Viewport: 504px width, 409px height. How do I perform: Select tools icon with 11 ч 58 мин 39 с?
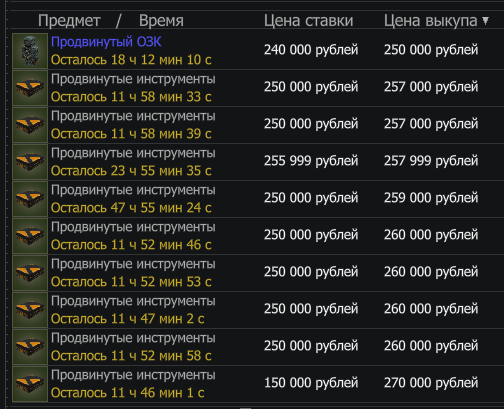[30, 125]
